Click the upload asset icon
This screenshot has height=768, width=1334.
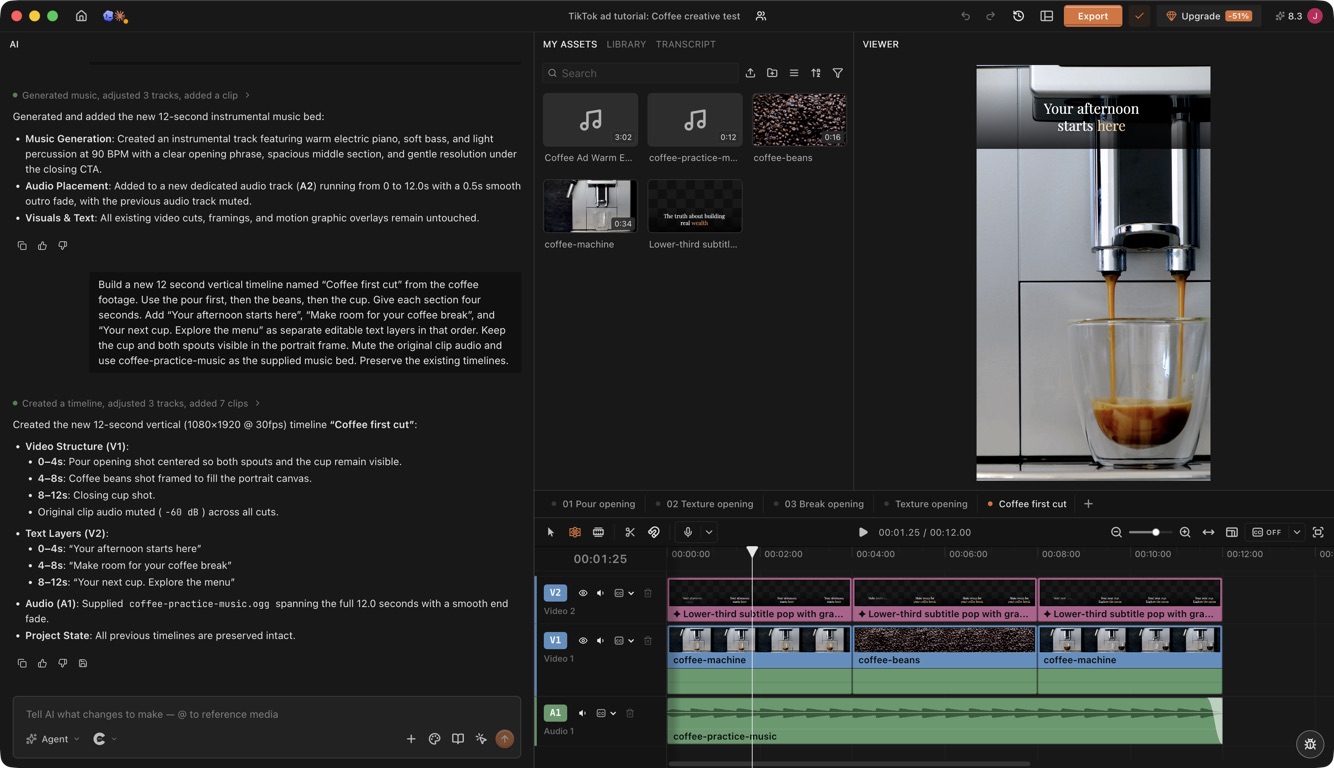pos(750,73)
